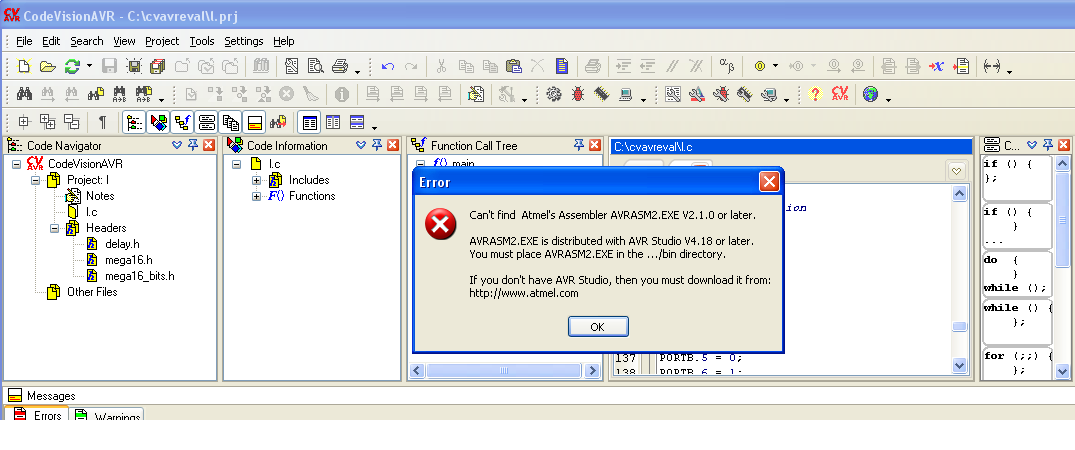
Task: Collapse the CodeVisionAVR root node
Action: point(16,164)
